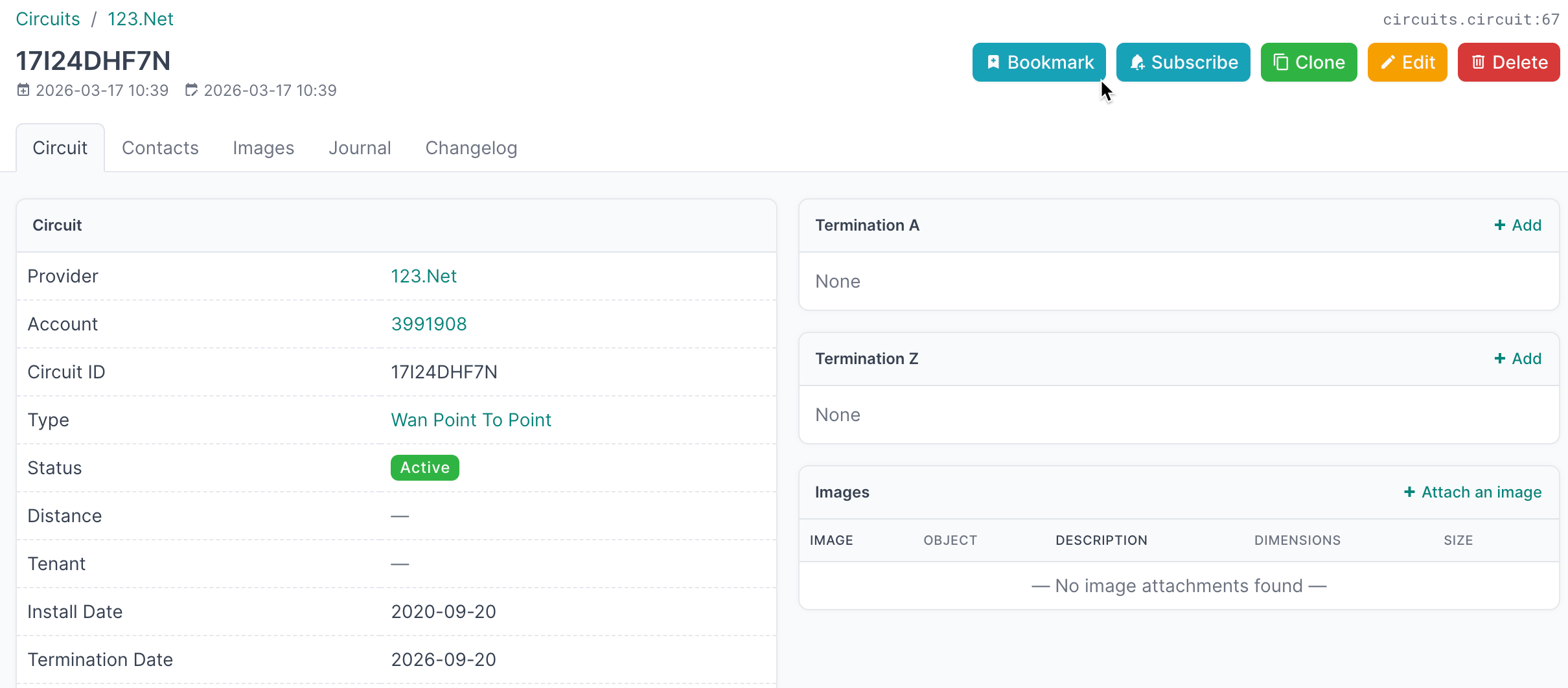Open account 3991908

click(429, 325)
